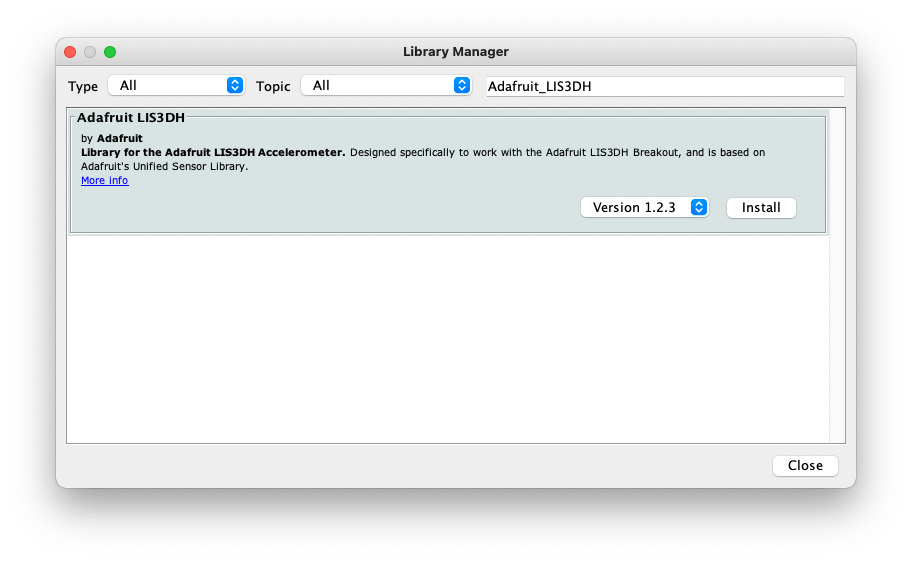Click the Library Manager title bar text
This screenshot has height=562, width=912.
tap(456, 52)
